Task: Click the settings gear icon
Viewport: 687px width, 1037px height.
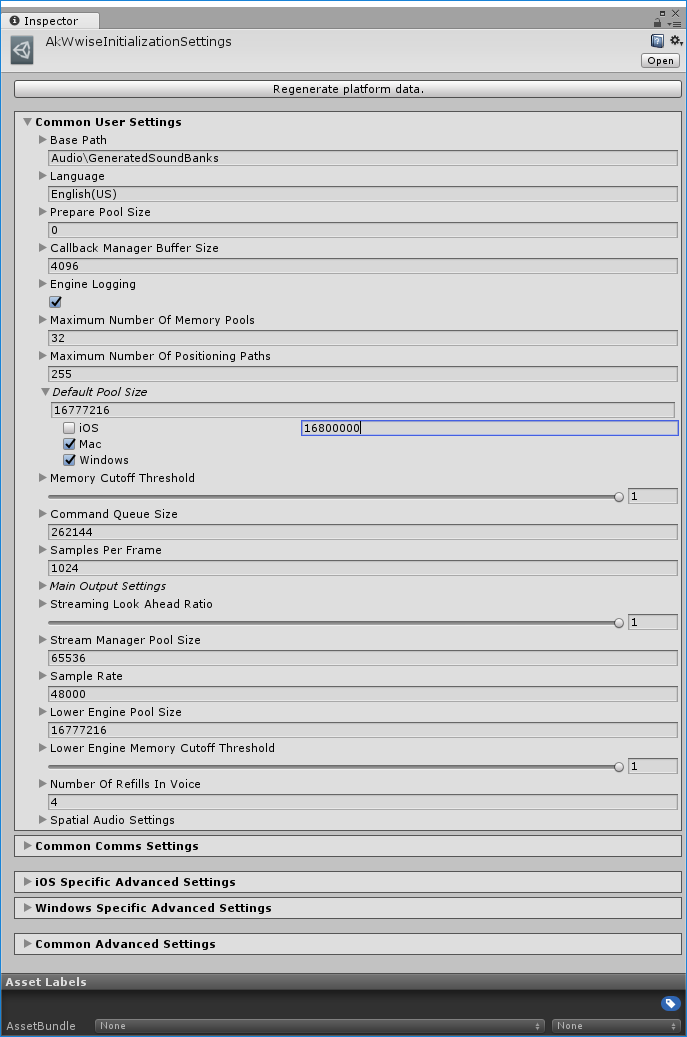Action: (675, 41)
